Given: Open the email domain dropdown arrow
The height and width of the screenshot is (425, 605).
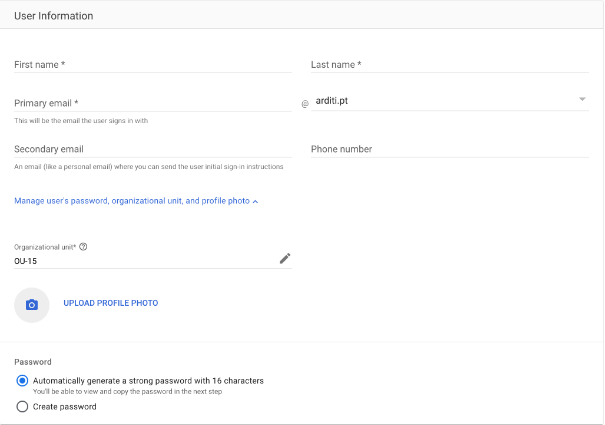Looking at the screenshot, I should tap(582, 100).
